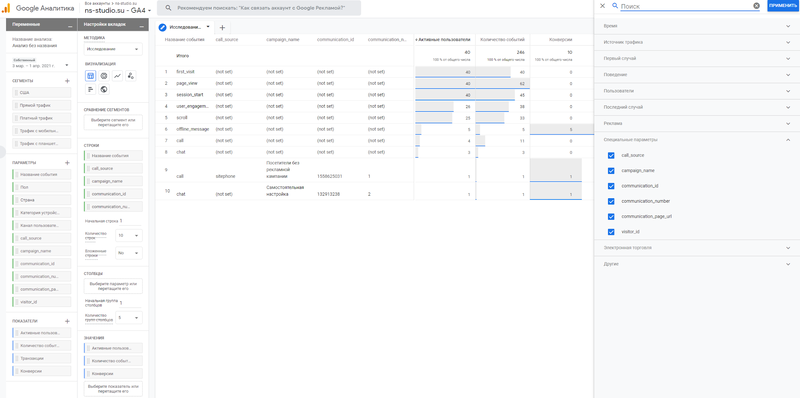Sort by Количество событий column header

[x=503, y=39]
